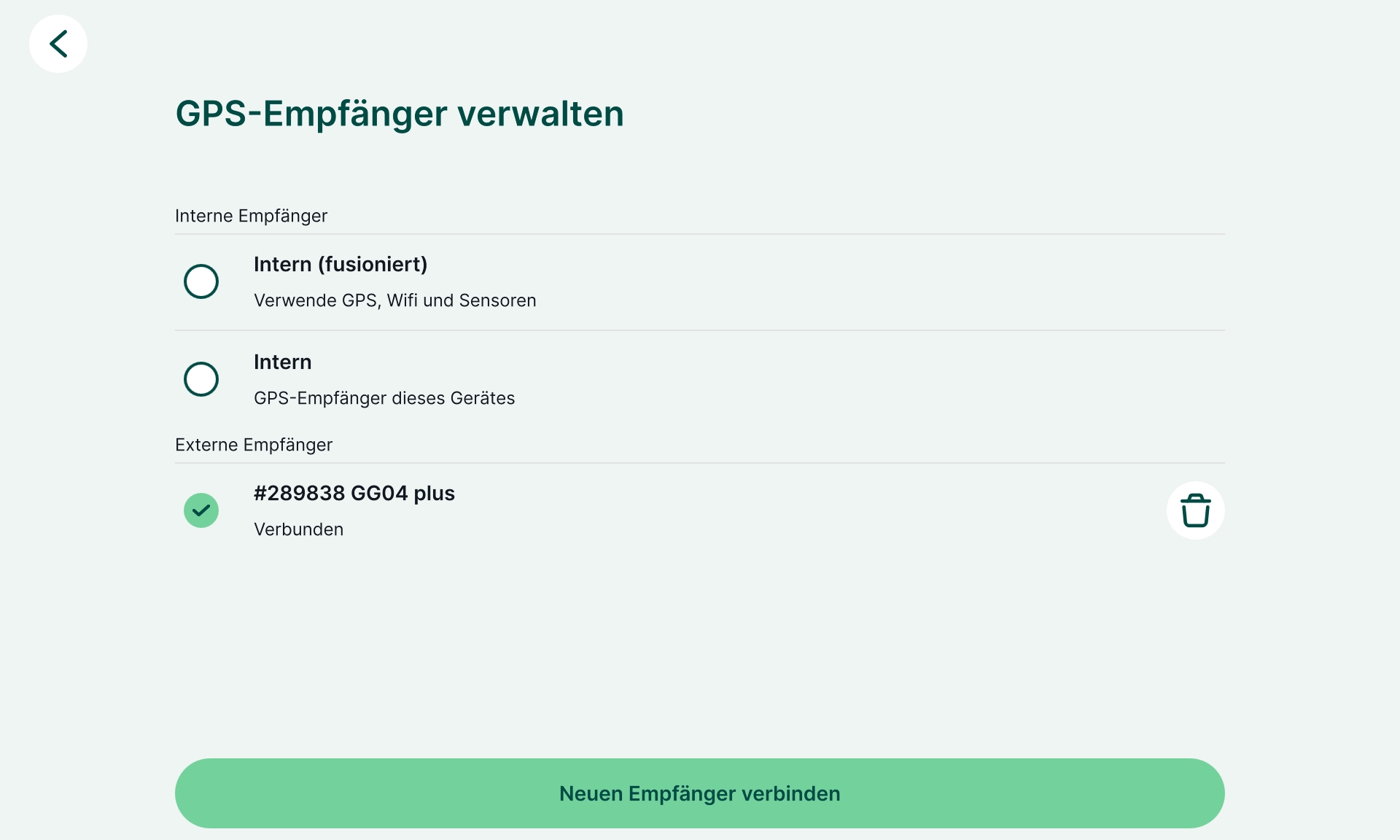The width and height of the screenshot is (1400, 840).
Task: Select the Intern GPS receiver radio button
Action: pyautogui.click(x=201, y=379)
